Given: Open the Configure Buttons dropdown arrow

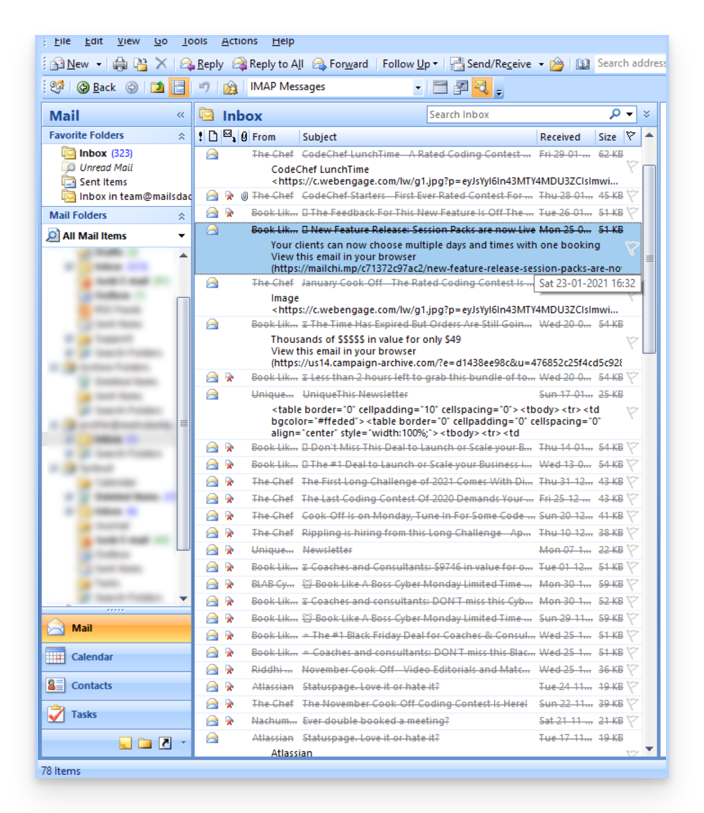Looking at the screenshot, I should pos(183,744).
